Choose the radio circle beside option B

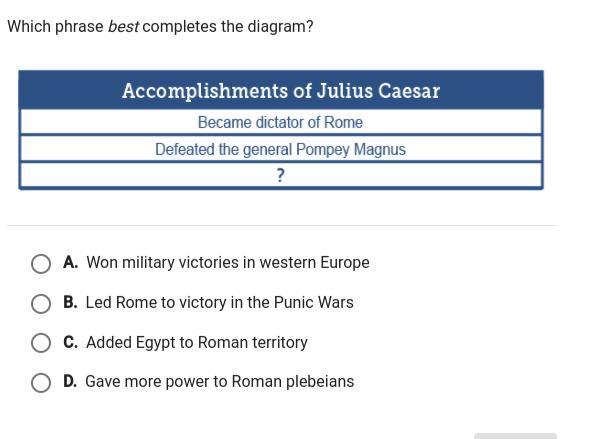[x=41, y=304]
